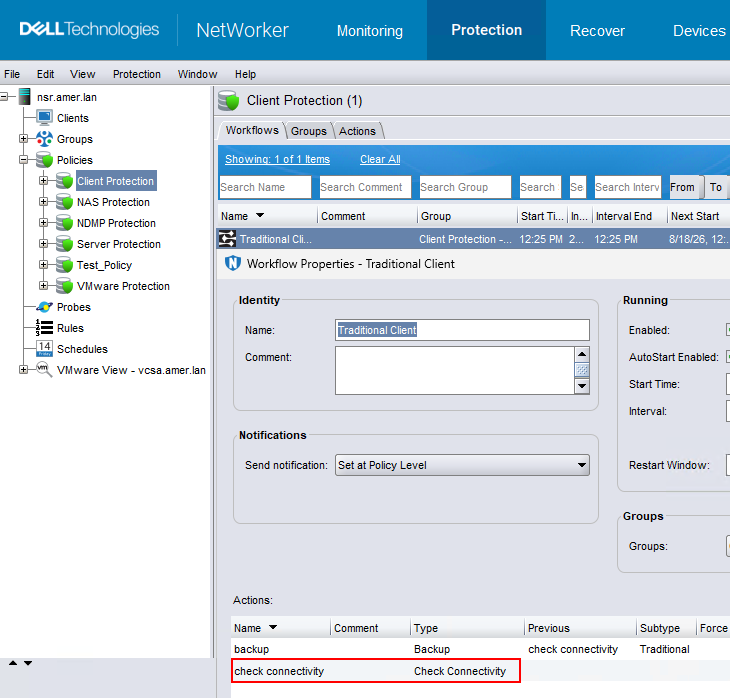Click the Client Protection header shield icon
The image size is (730, 698).
228,101
